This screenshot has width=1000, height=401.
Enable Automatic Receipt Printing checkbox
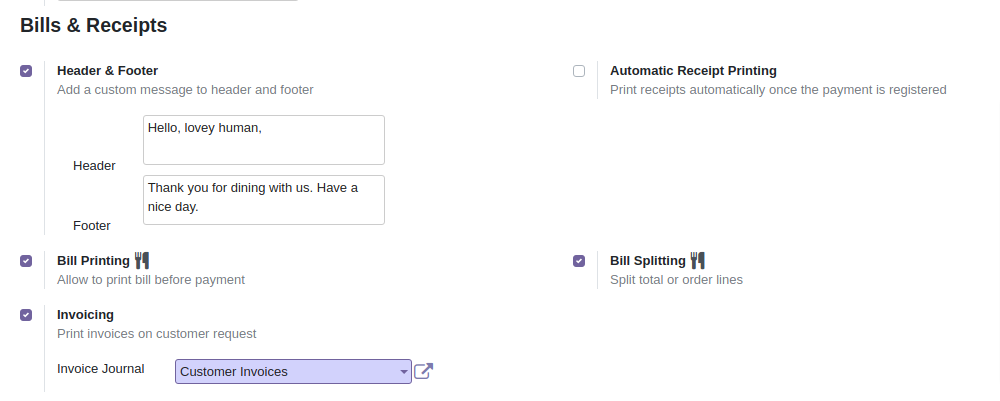[x=579, y=71]
